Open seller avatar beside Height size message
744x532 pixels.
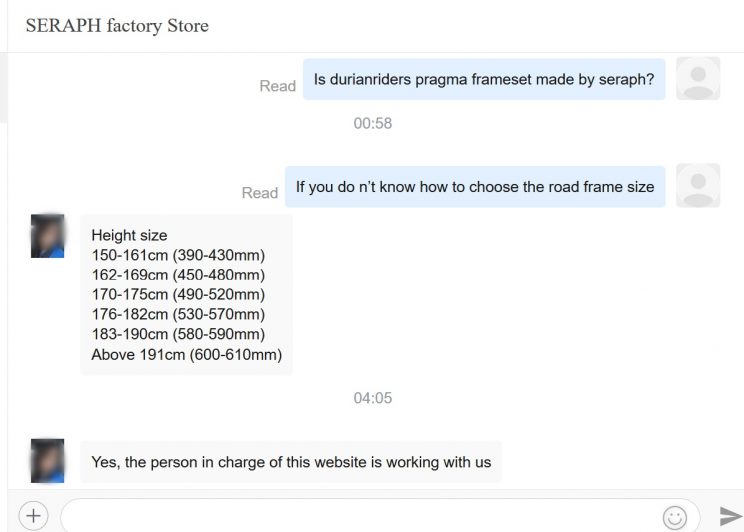coord(47,236)
